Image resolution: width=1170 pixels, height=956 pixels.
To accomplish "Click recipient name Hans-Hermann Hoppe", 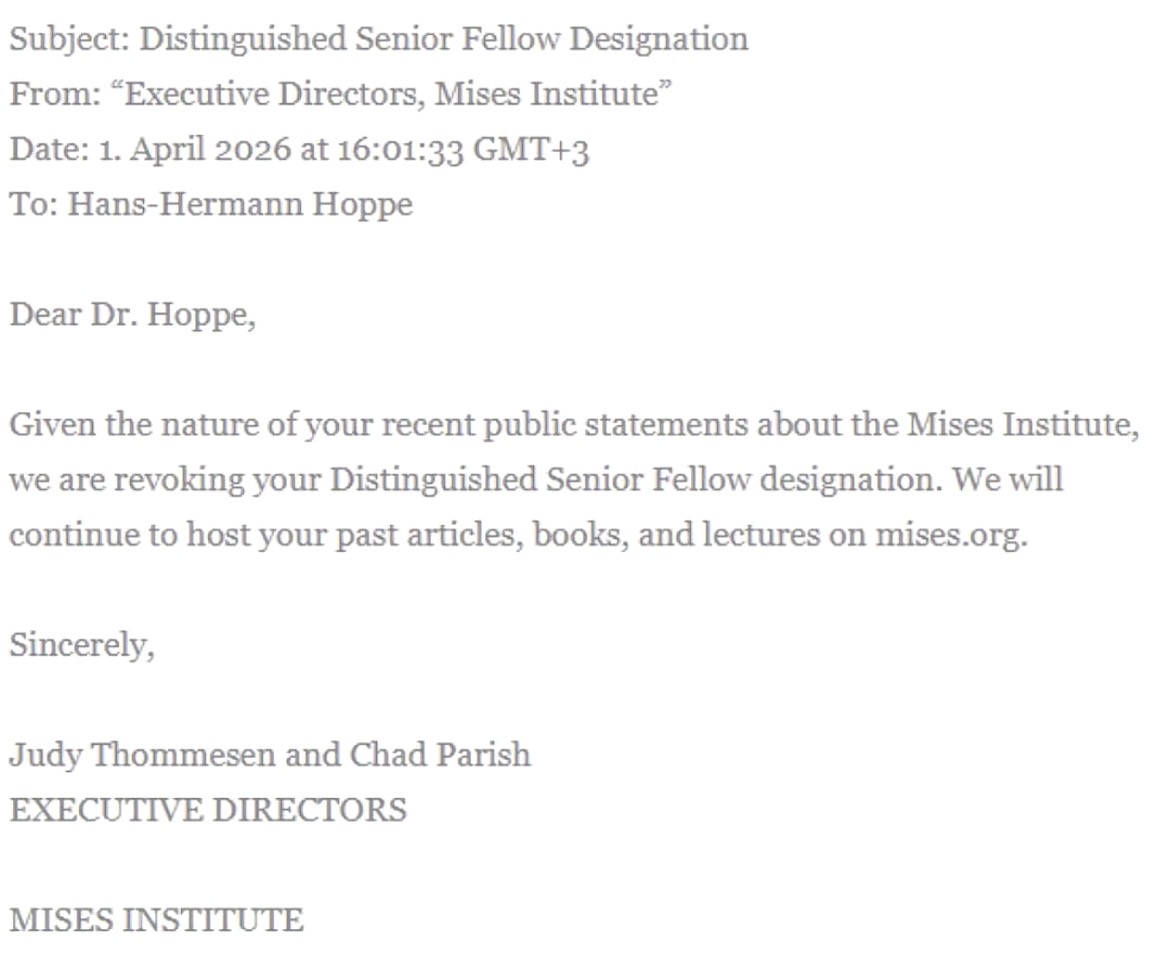I will point(240,204).
